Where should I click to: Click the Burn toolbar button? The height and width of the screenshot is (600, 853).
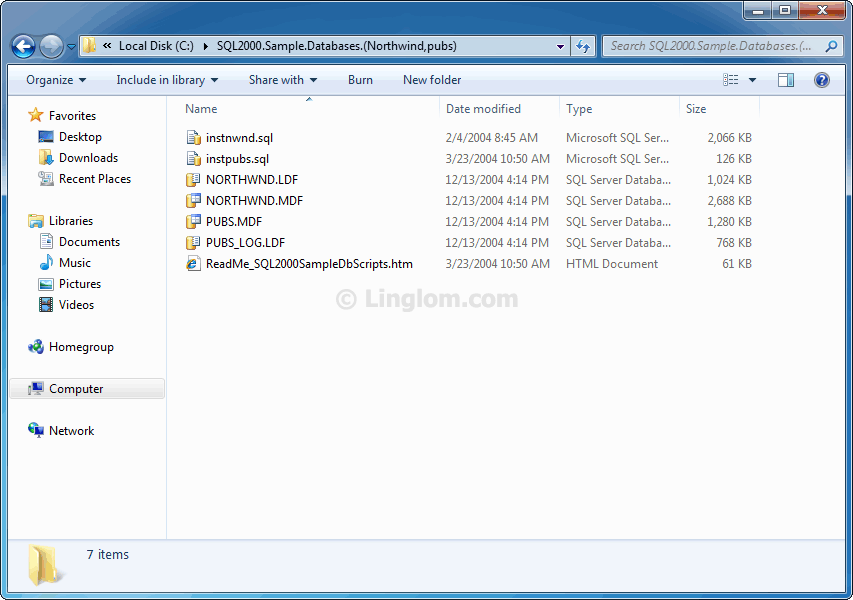point(360,80)
